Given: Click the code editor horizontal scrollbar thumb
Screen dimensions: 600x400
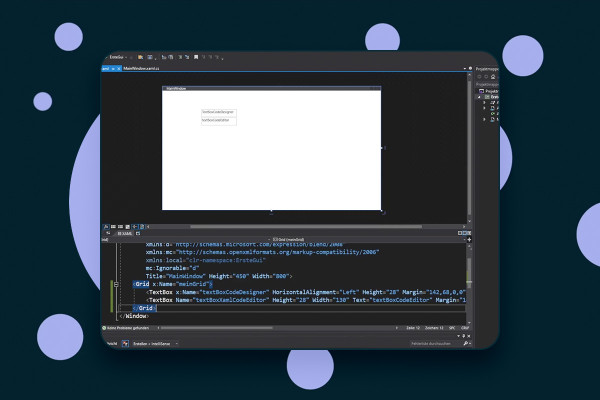Looking at the screenshot, I should (x=217, y=328).
